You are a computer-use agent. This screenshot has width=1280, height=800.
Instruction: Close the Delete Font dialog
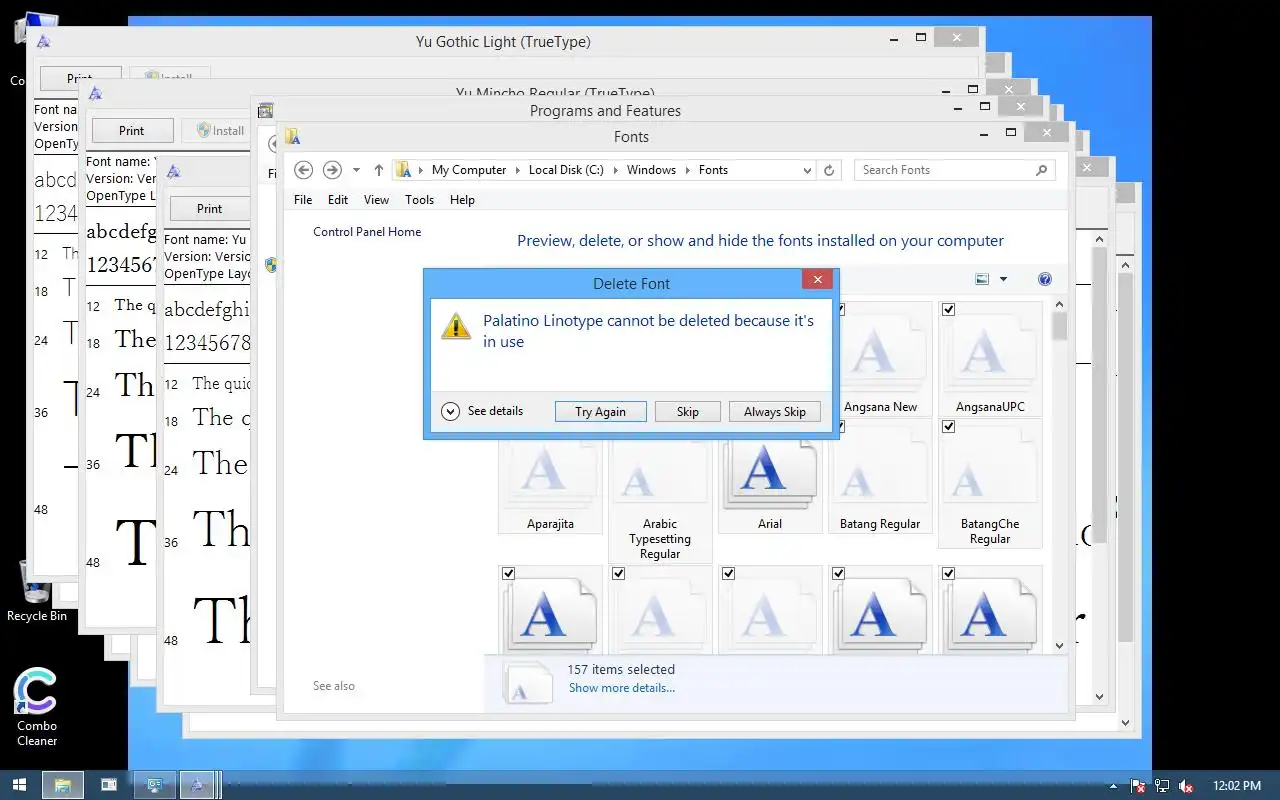point(817,280)
